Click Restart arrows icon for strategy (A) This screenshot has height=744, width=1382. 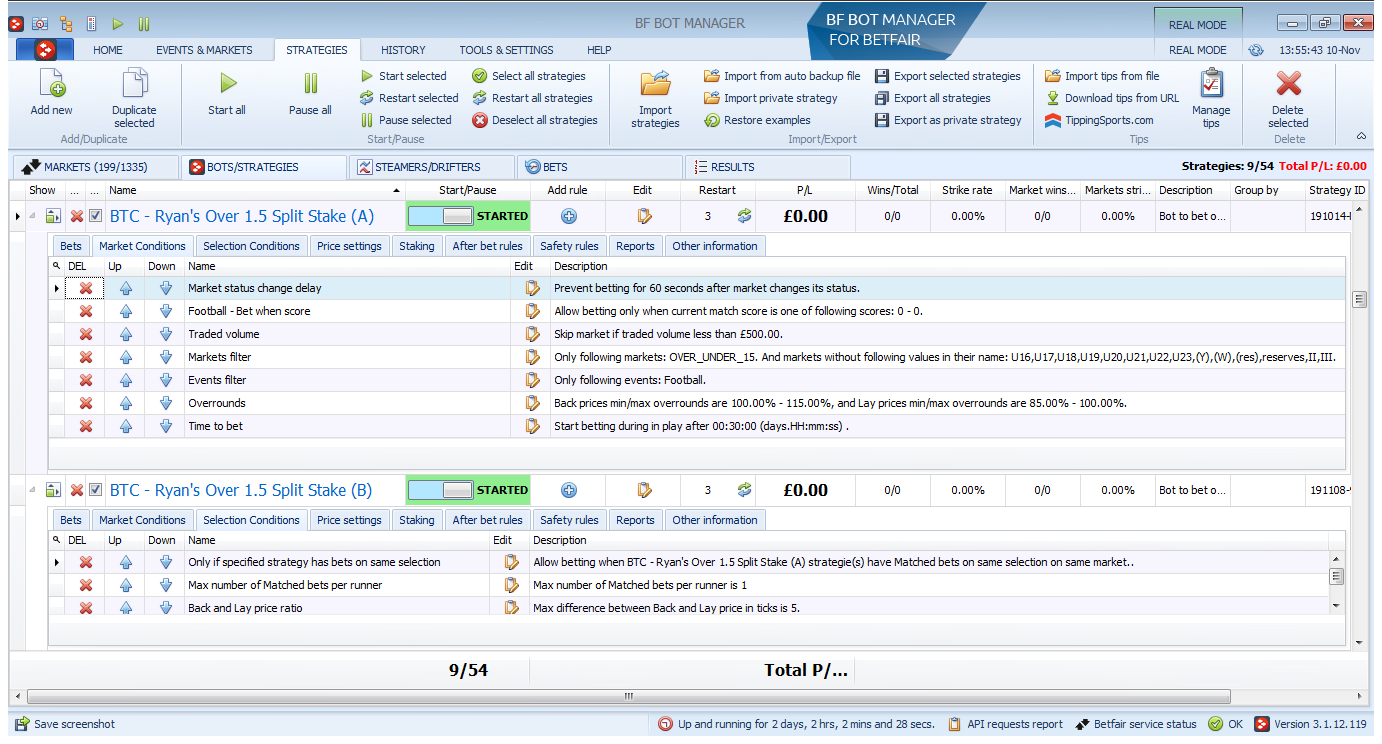pos(744,216)
